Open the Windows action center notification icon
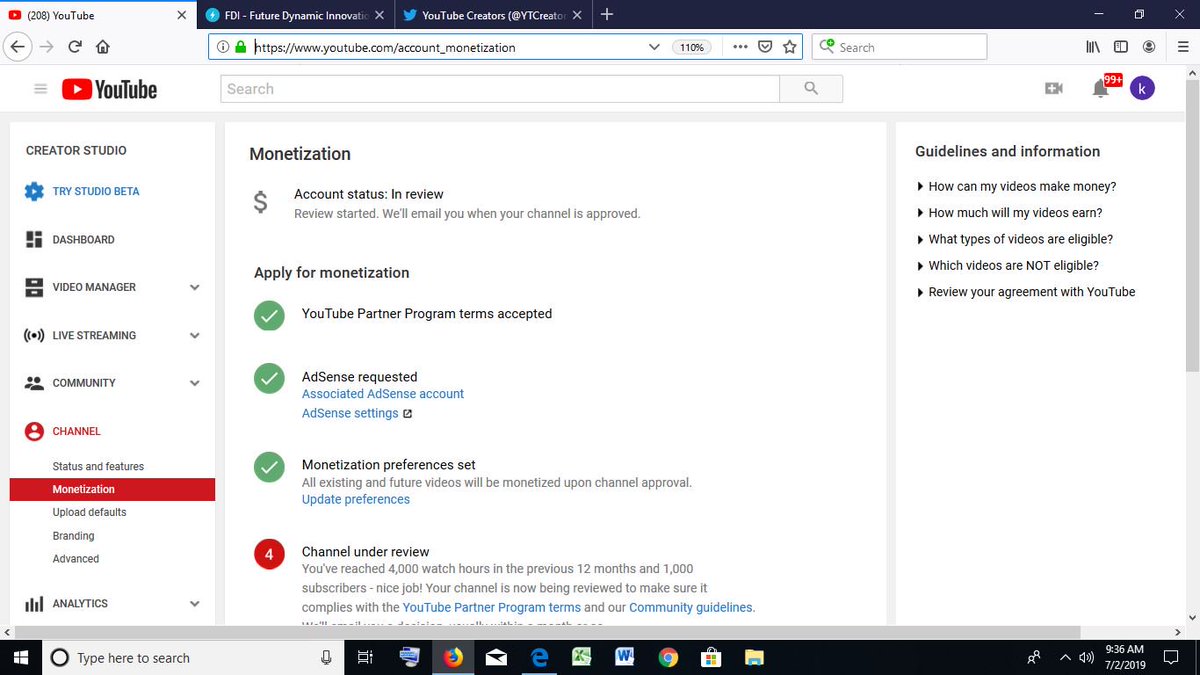The image size is (1200, 675). (1170, 657)
